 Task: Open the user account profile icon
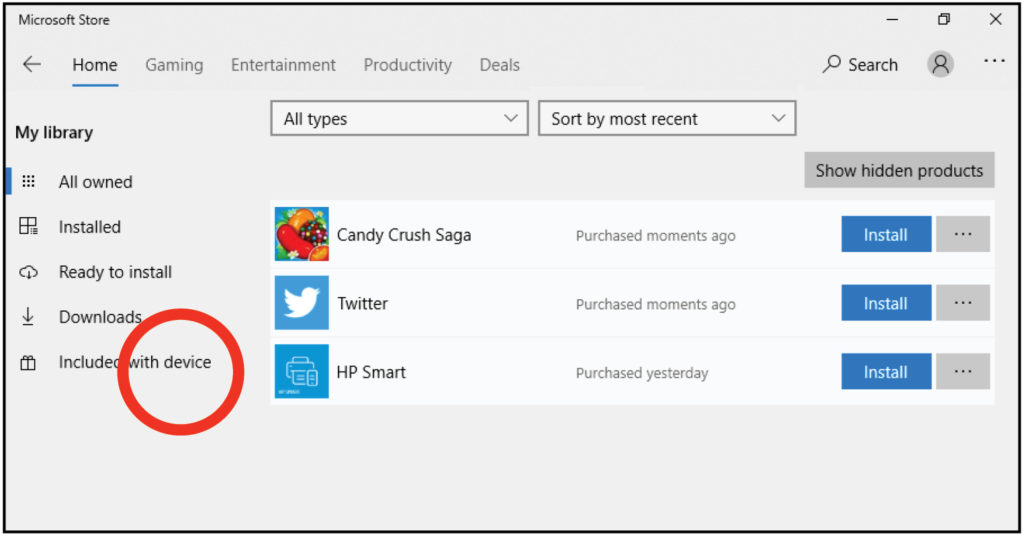[x=940, y=64]
